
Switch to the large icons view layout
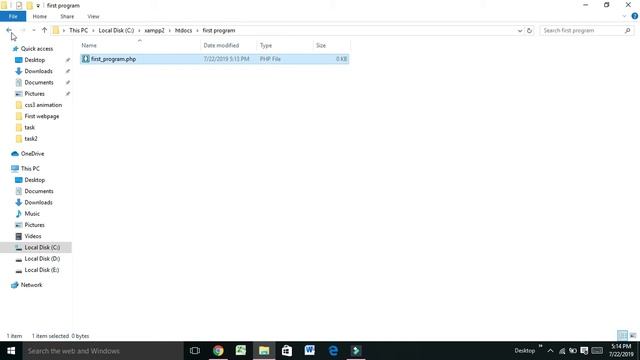click(633, 336)
